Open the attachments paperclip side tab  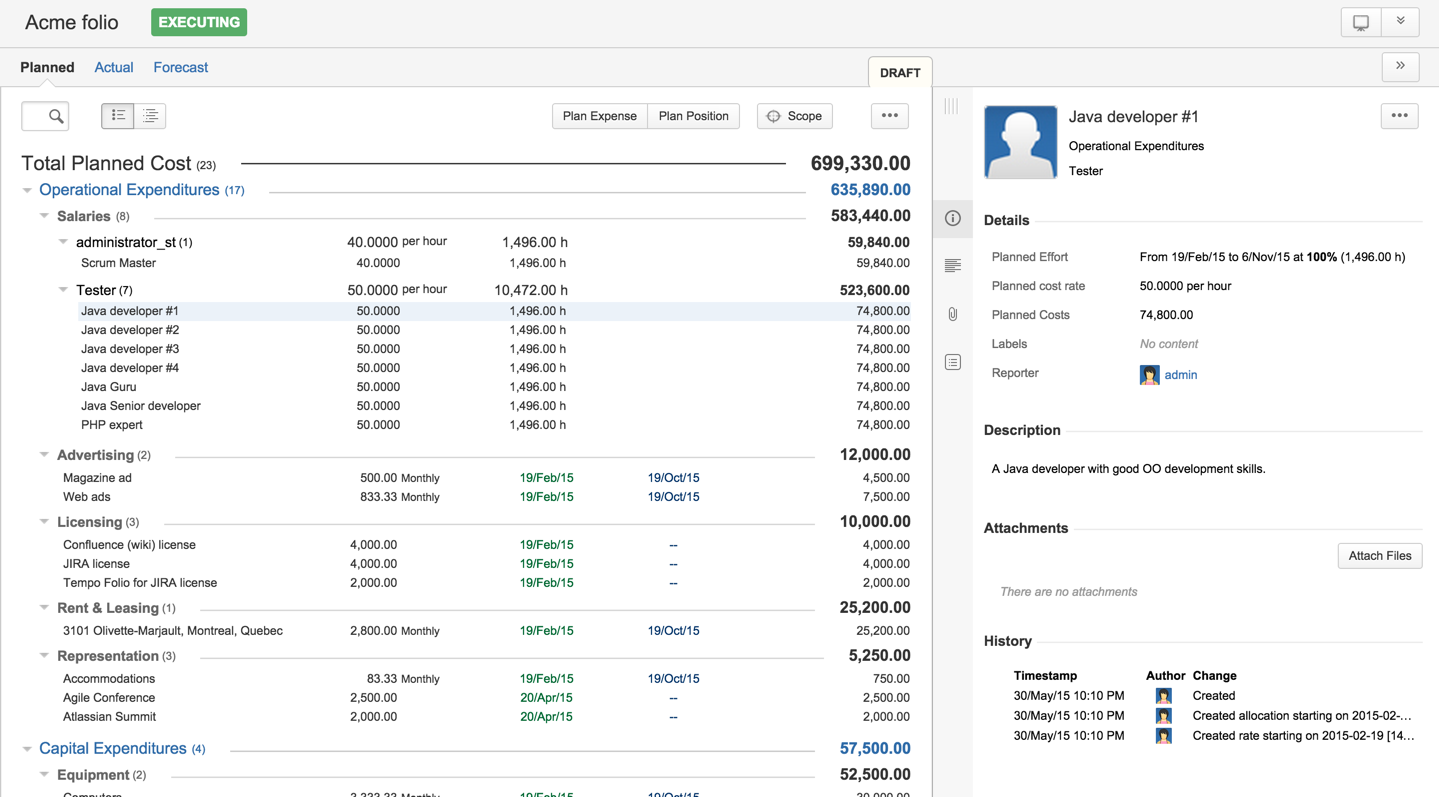(953, 314)
